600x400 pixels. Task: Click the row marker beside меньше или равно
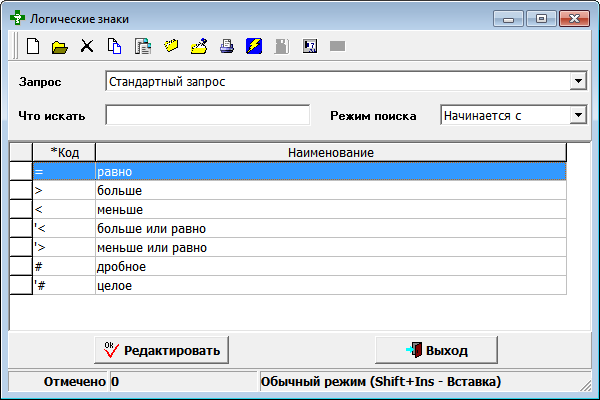[x=21, y=248]
